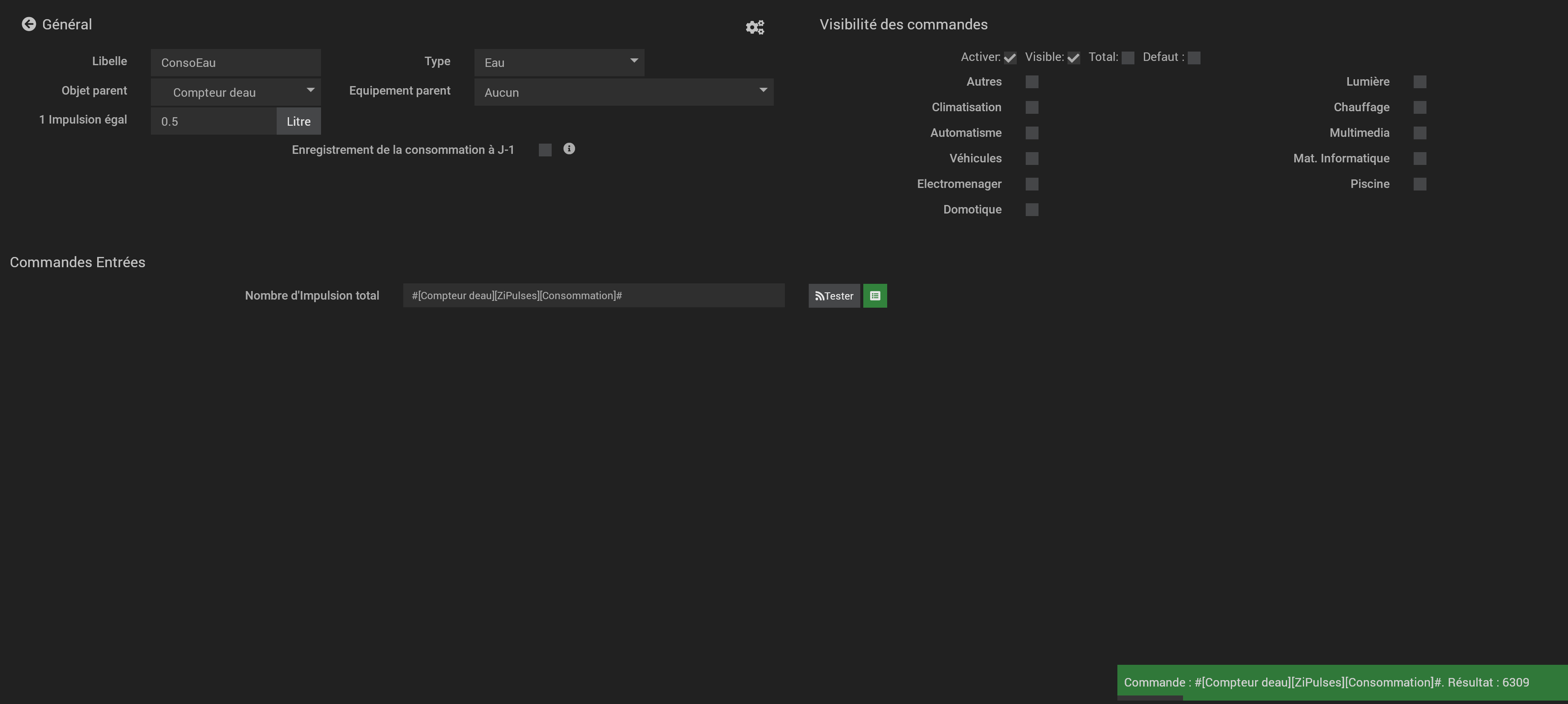The image size is (1568, 704).
Task: Click the Tester button
Action: (x=834, y=296)
